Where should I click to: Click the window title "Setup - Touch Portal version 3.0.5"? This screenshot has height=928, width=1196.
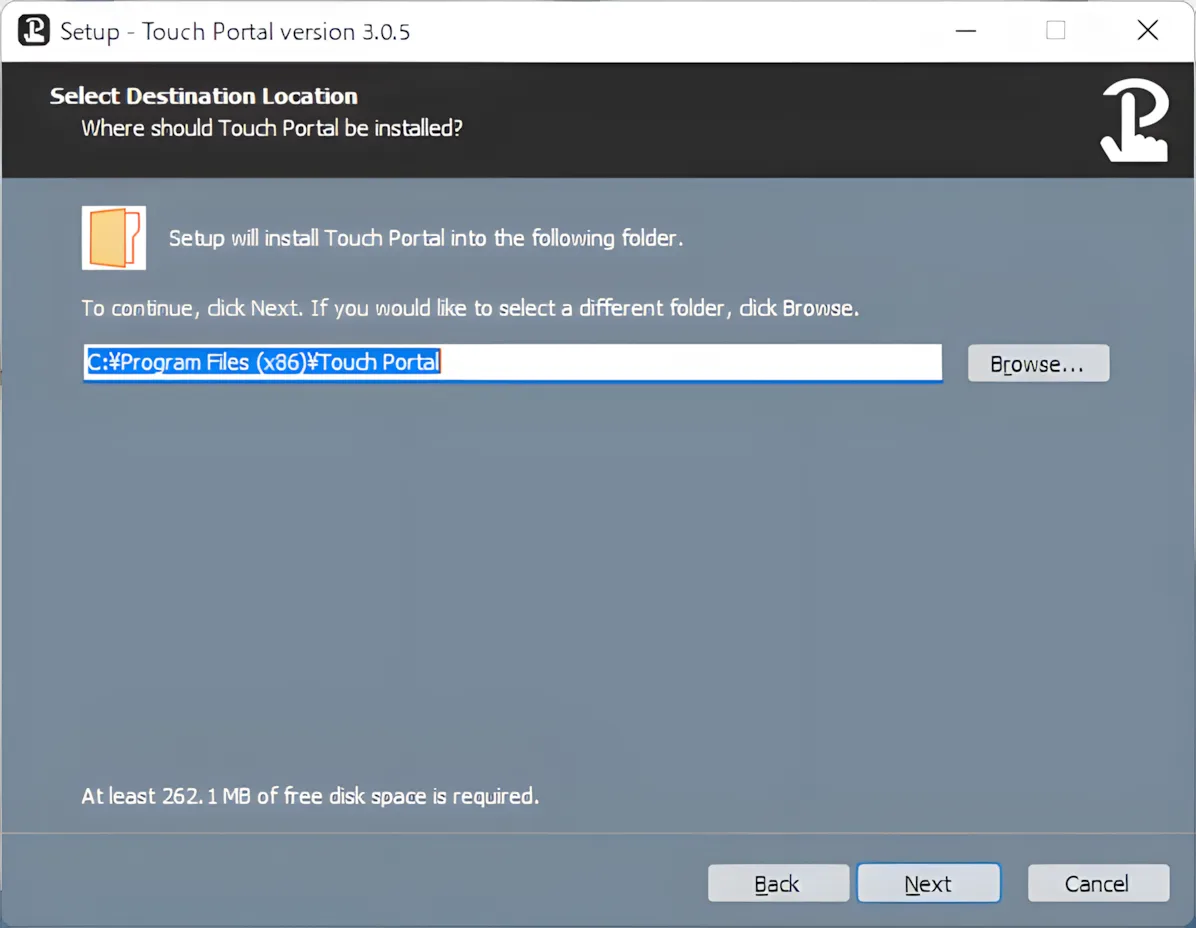pos(235,31)
